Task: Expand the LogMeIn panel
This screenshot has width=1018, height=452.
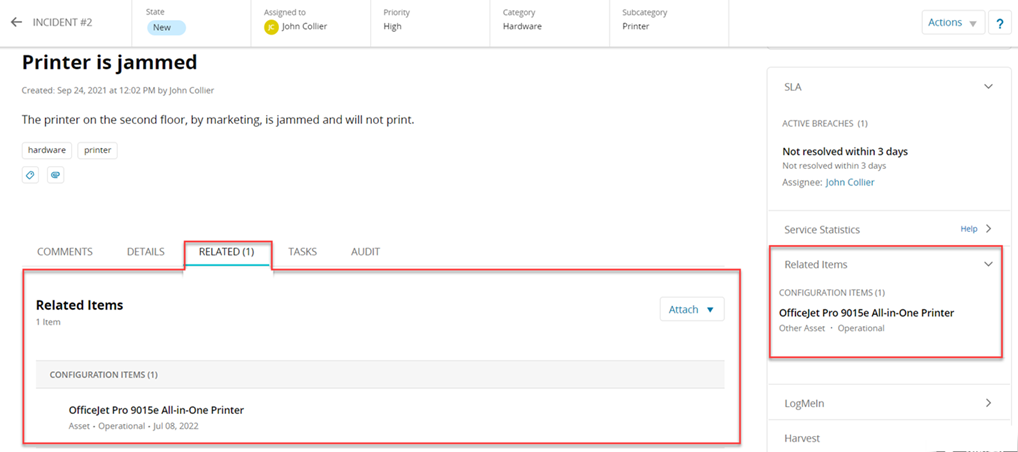Action: click(x=988, y=403)
